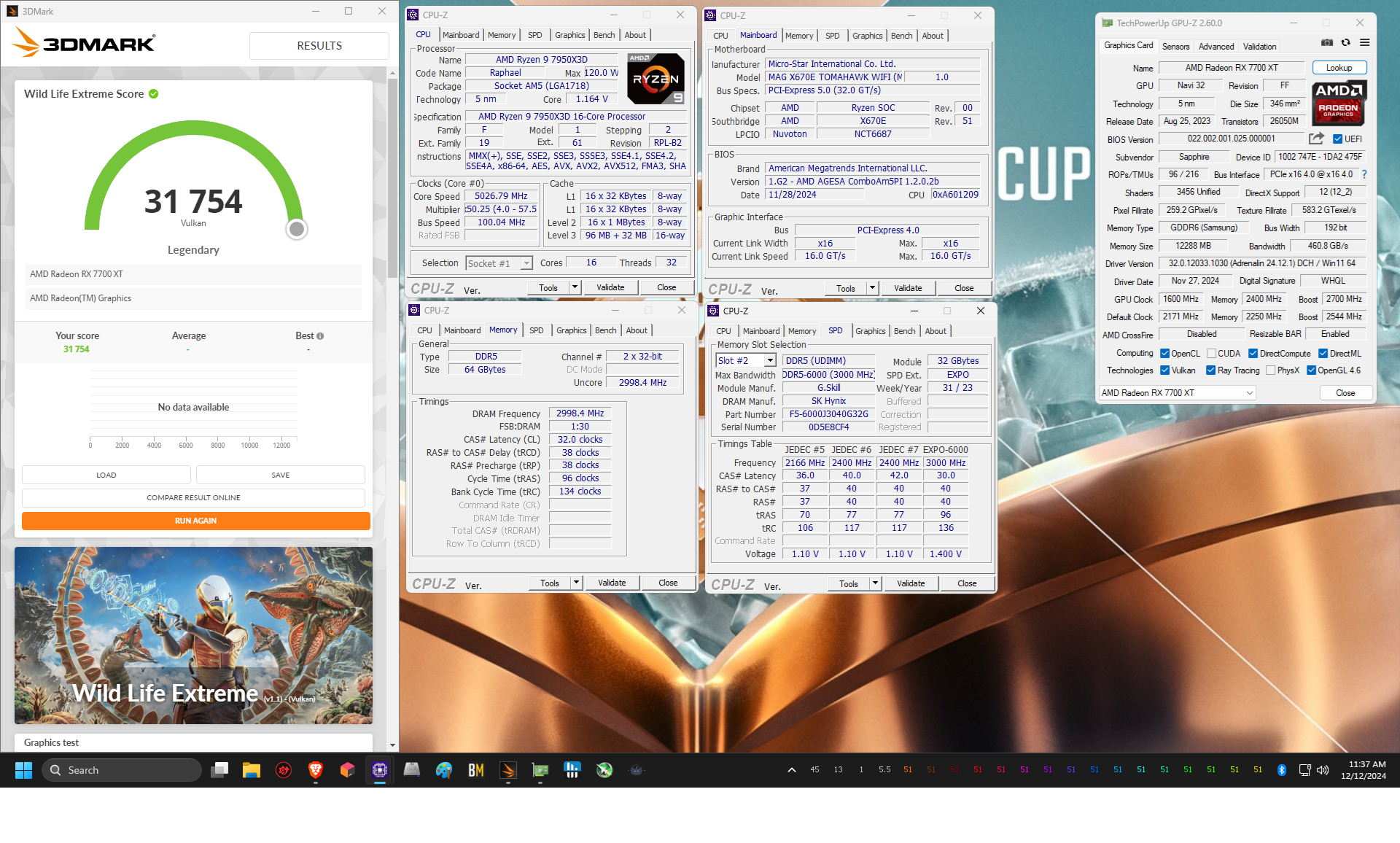
Task: Click the GPU-Z taskbar icon
Action: pos(540,770)
